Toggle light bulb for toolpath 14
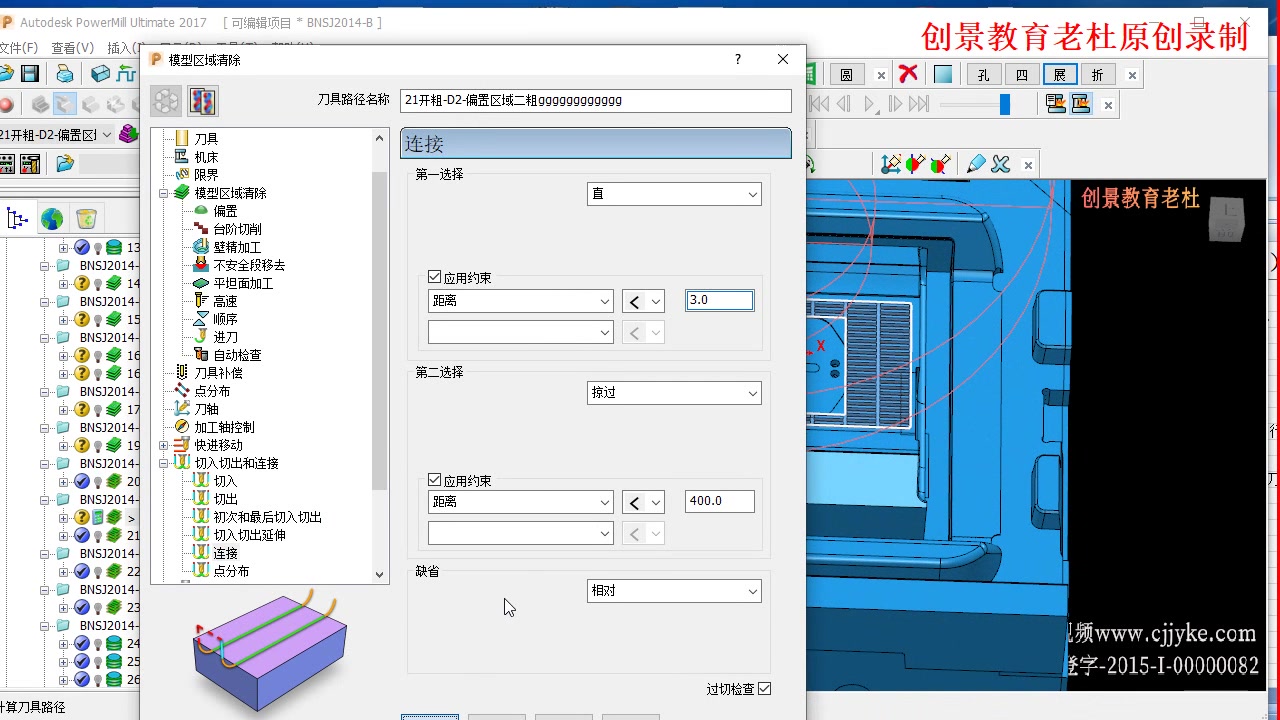1280x720 pixels. tap(98, 283)
